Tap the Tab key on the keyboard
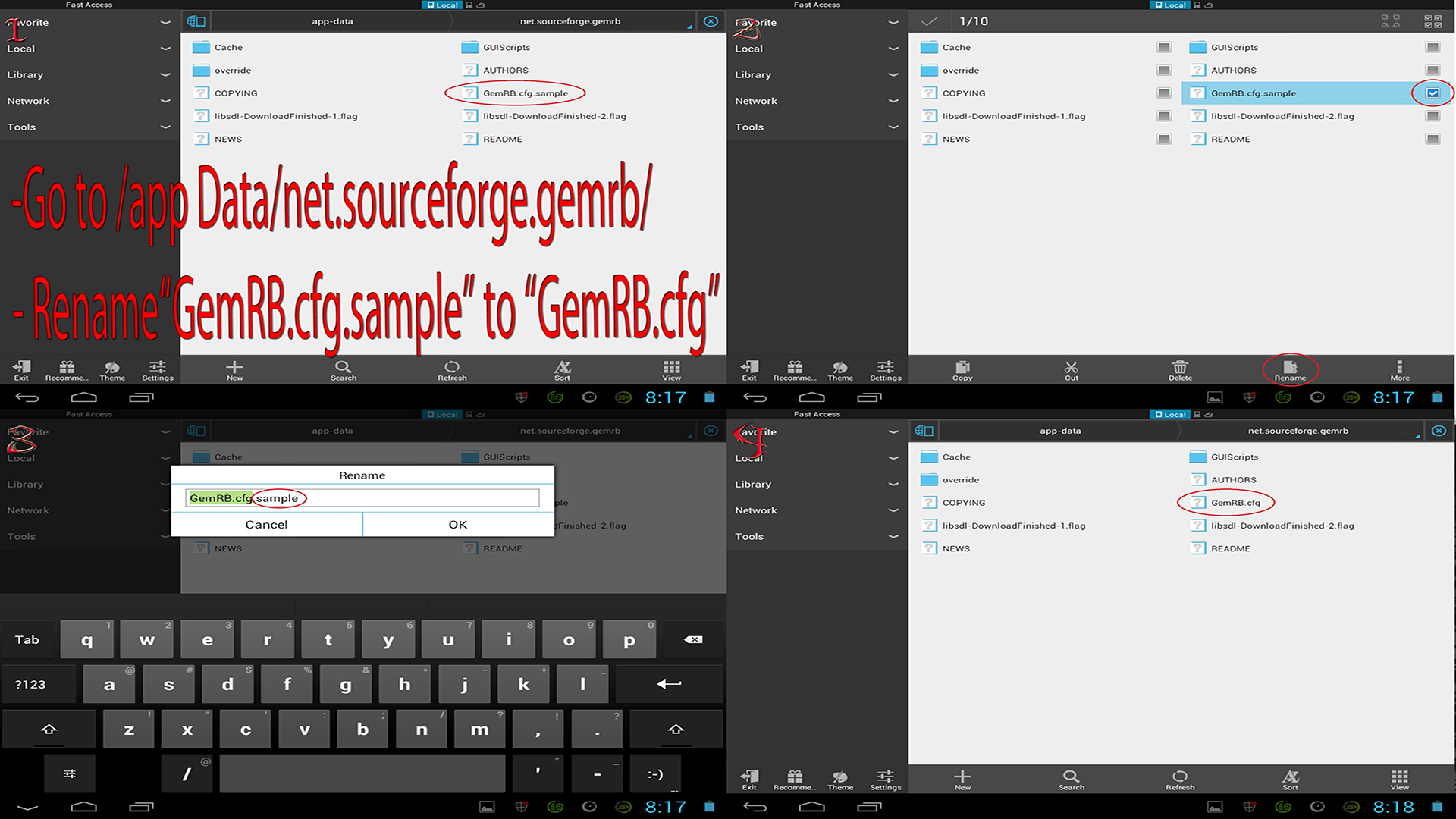This screenshot has width=1456, height=819. 27,640
